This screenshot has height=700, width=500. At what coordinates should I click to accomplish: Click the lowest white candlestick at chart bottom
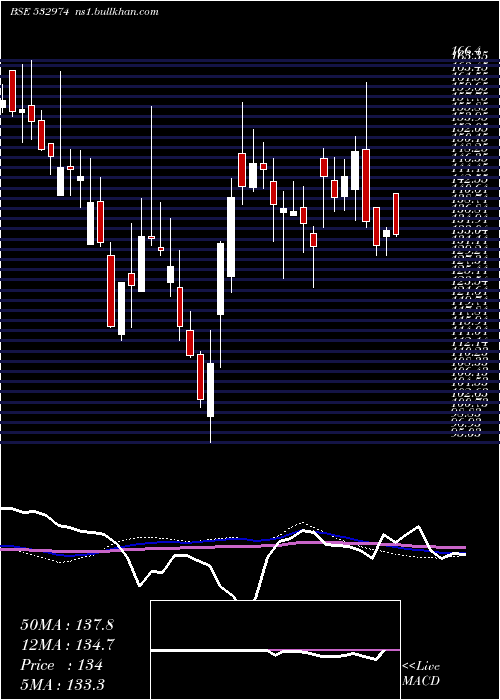(210, 390)
